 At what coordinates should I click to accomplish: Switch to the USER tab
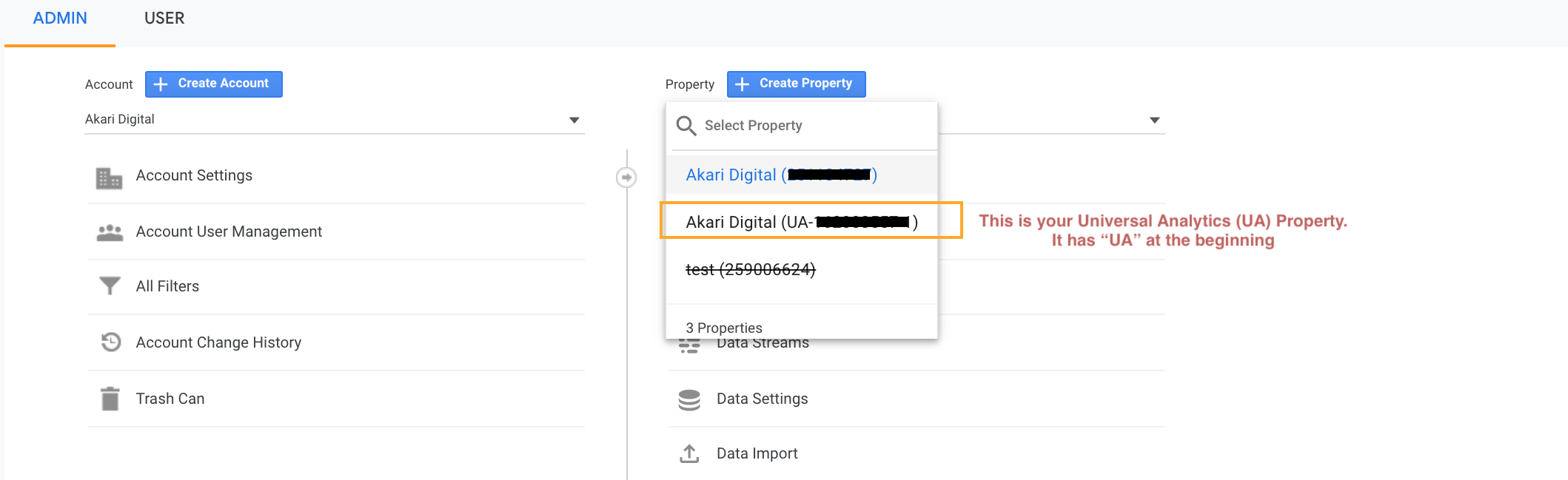(164, 18)
